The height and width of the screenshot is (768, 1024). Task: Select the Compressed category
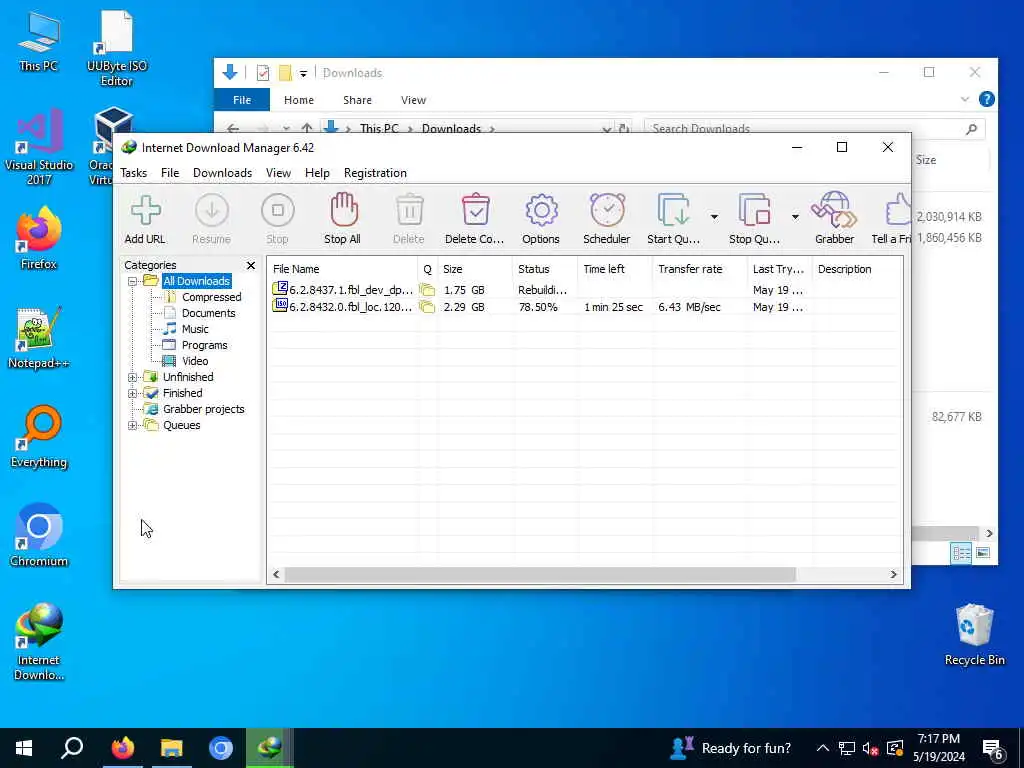tap(212, 297)
